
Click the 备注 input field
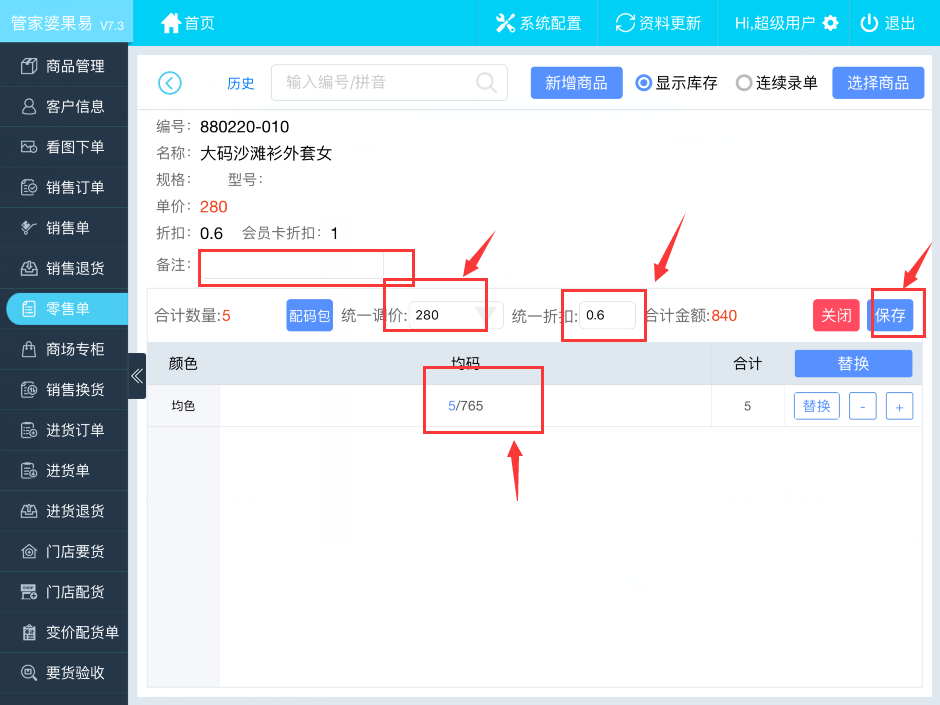click(292, 265)
